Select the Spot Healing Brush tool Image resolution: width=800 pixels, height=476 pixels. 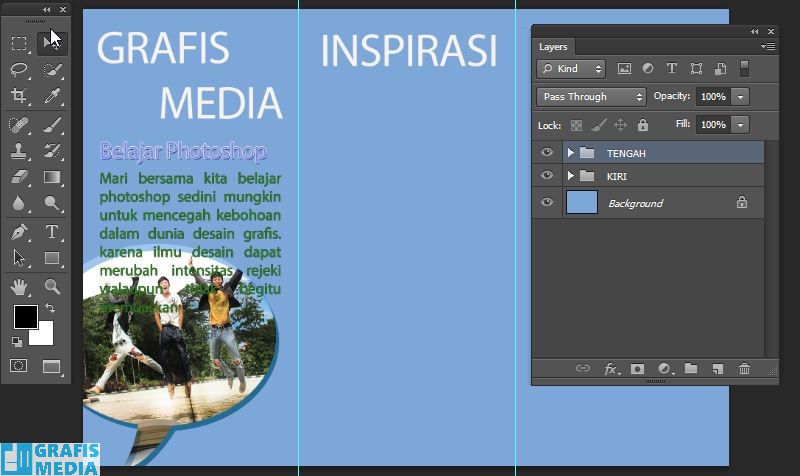[x=19, y=125]
